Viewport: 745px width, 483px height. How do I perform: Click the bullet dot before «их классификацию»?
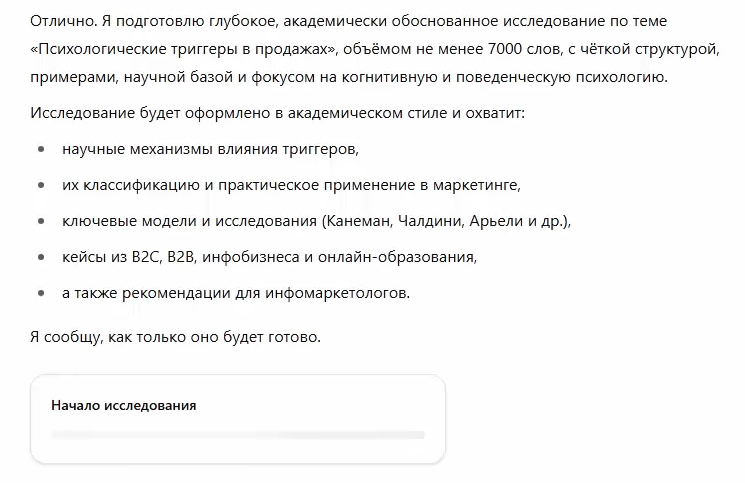point(41,185)
